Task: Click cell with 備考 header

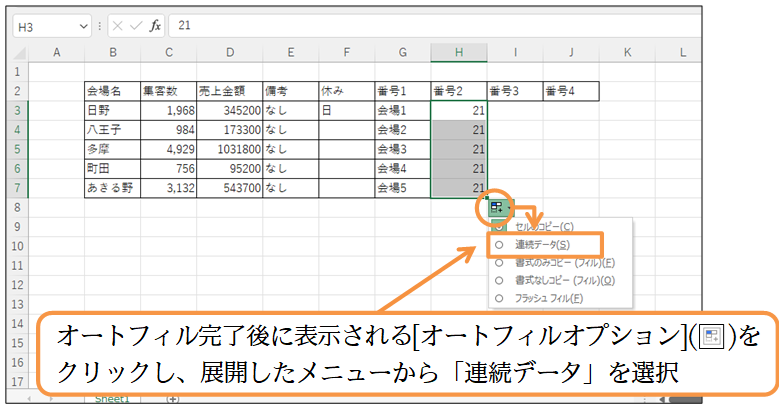Action: click(291, 91)
